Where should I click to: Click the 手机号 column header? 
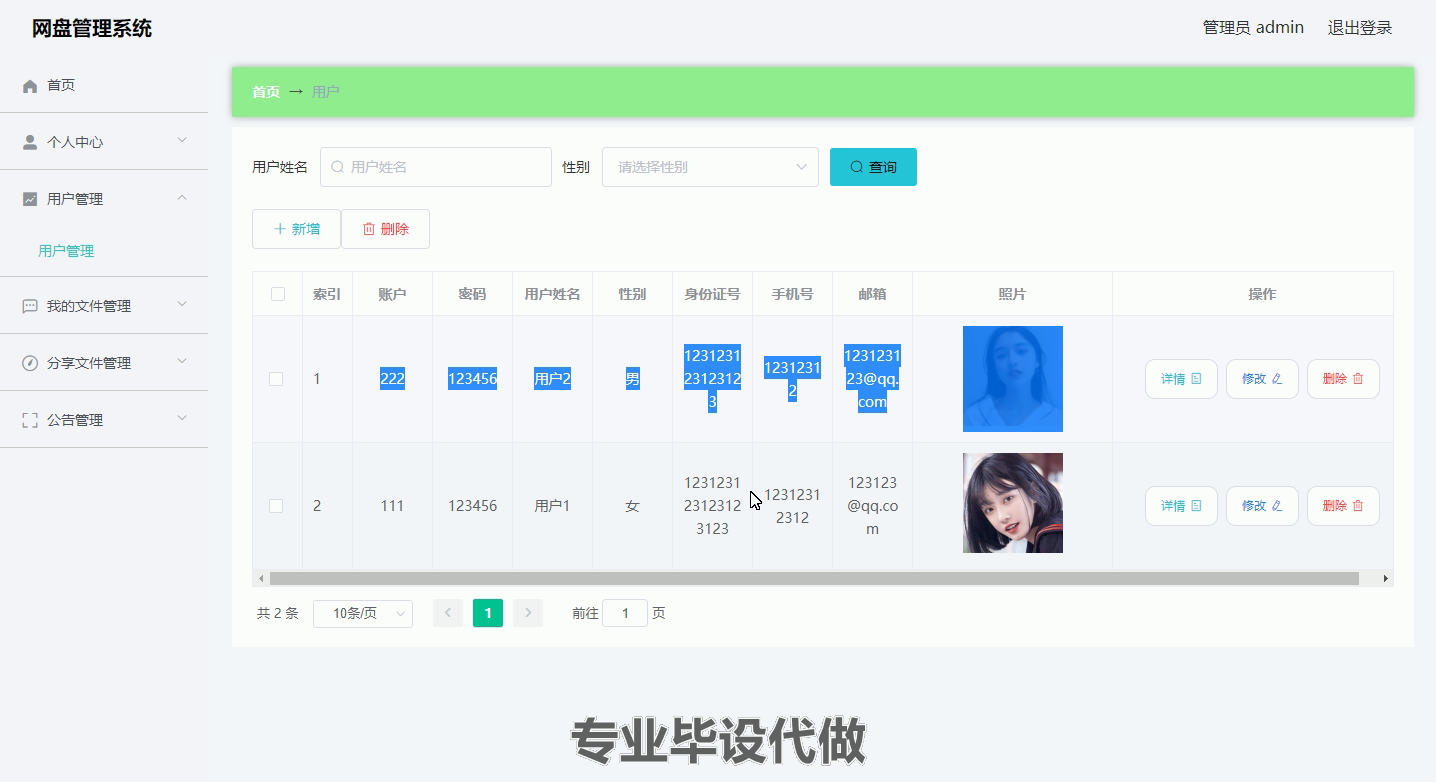pos(792,294)
